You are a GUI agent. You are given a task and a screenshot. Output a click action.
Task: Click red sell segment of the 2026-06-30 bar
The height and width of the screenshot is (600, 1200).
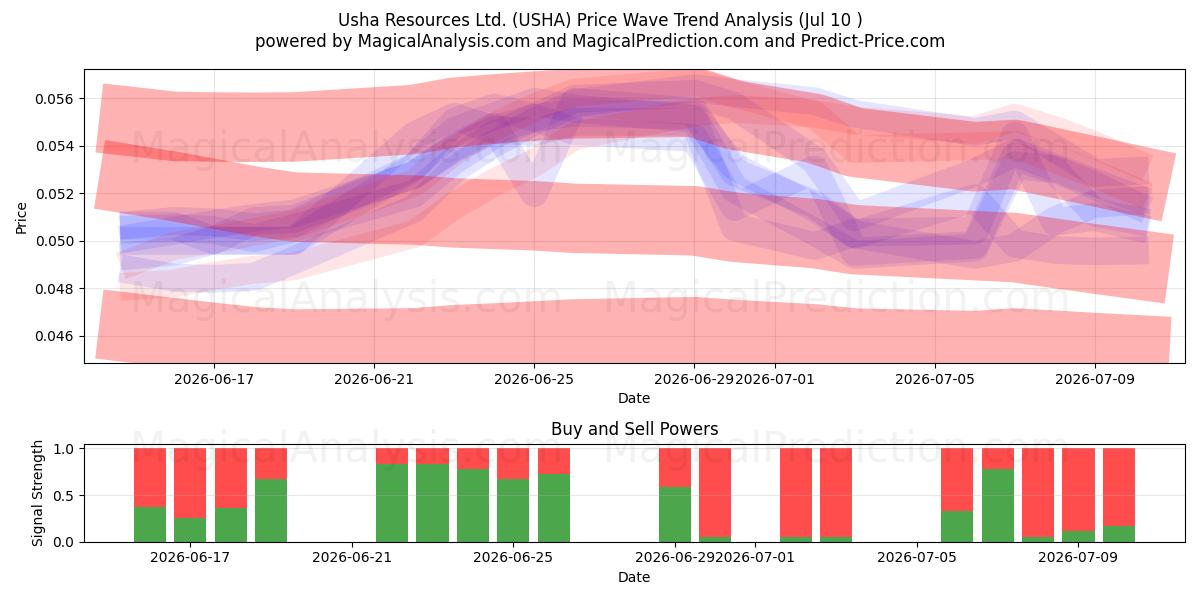(x=715, y=493)
